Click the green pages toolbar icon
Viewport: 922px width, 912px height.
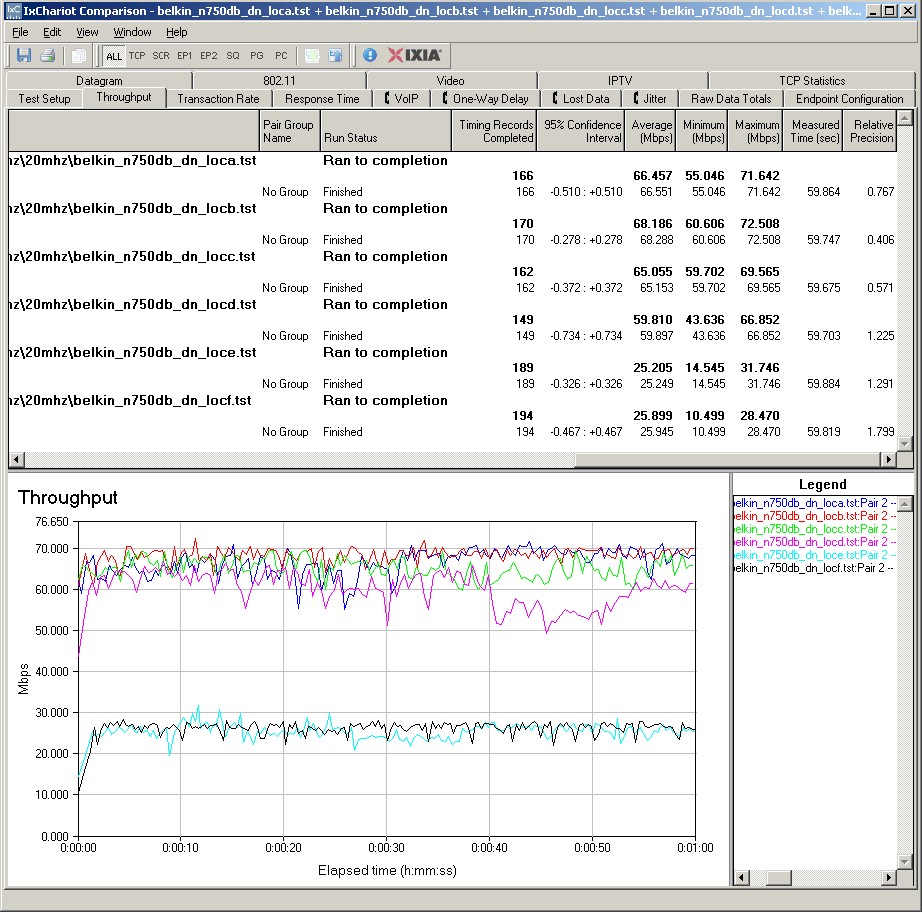coord(312,56)
